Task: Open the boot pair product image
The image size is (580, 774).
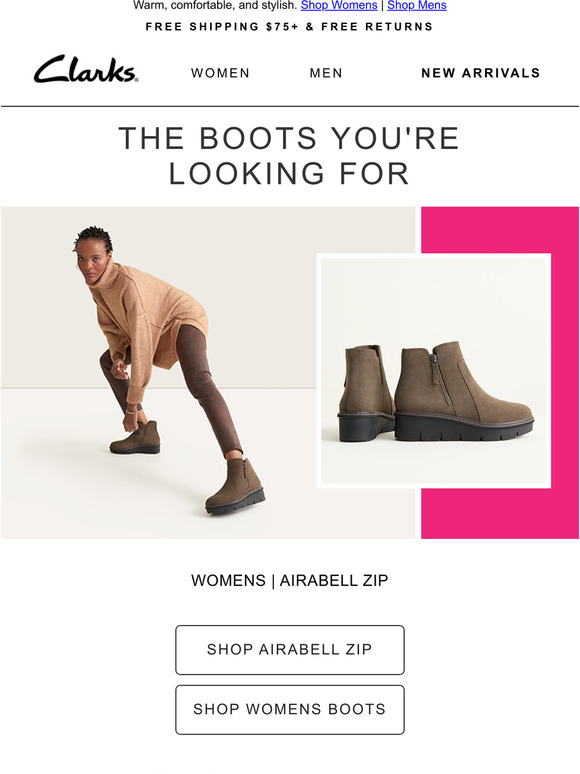Action: coord(433,371)
